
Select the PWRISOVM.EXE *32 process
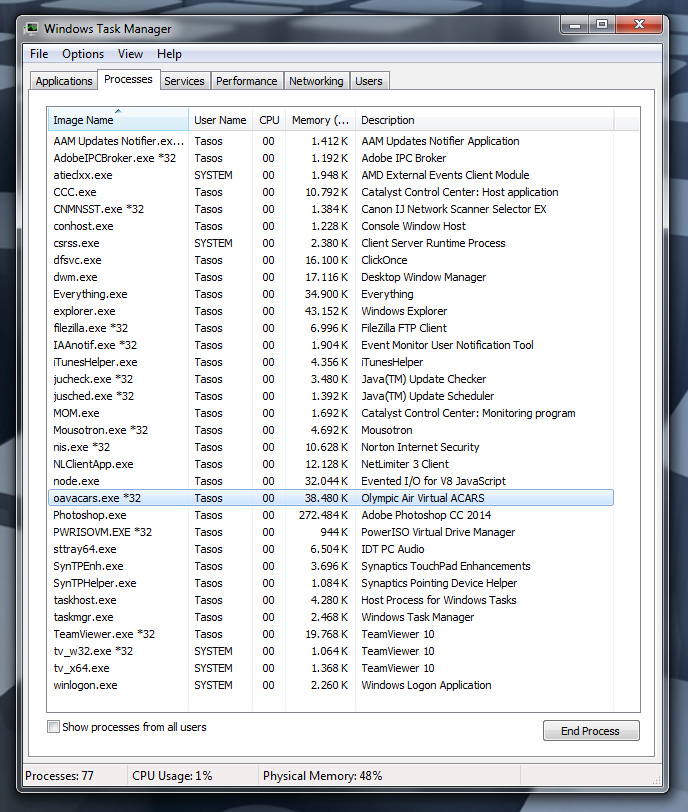click(x=331, y=532)
